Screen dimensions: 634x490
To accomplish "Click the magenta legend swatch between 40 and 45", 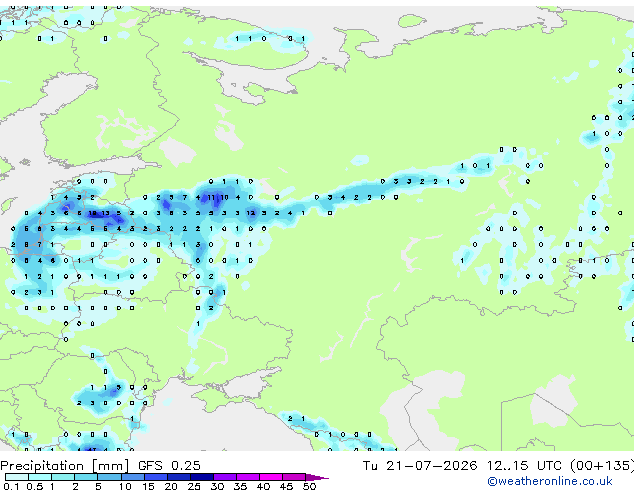I will tap(271, 477).
